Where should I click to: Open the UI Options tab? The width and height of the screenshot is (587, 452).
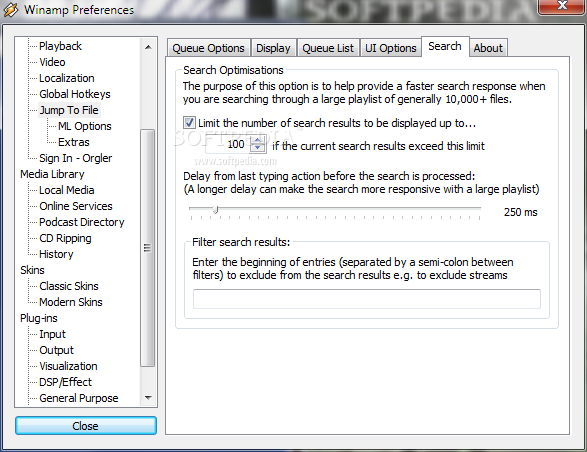click(x=390, y=48)
